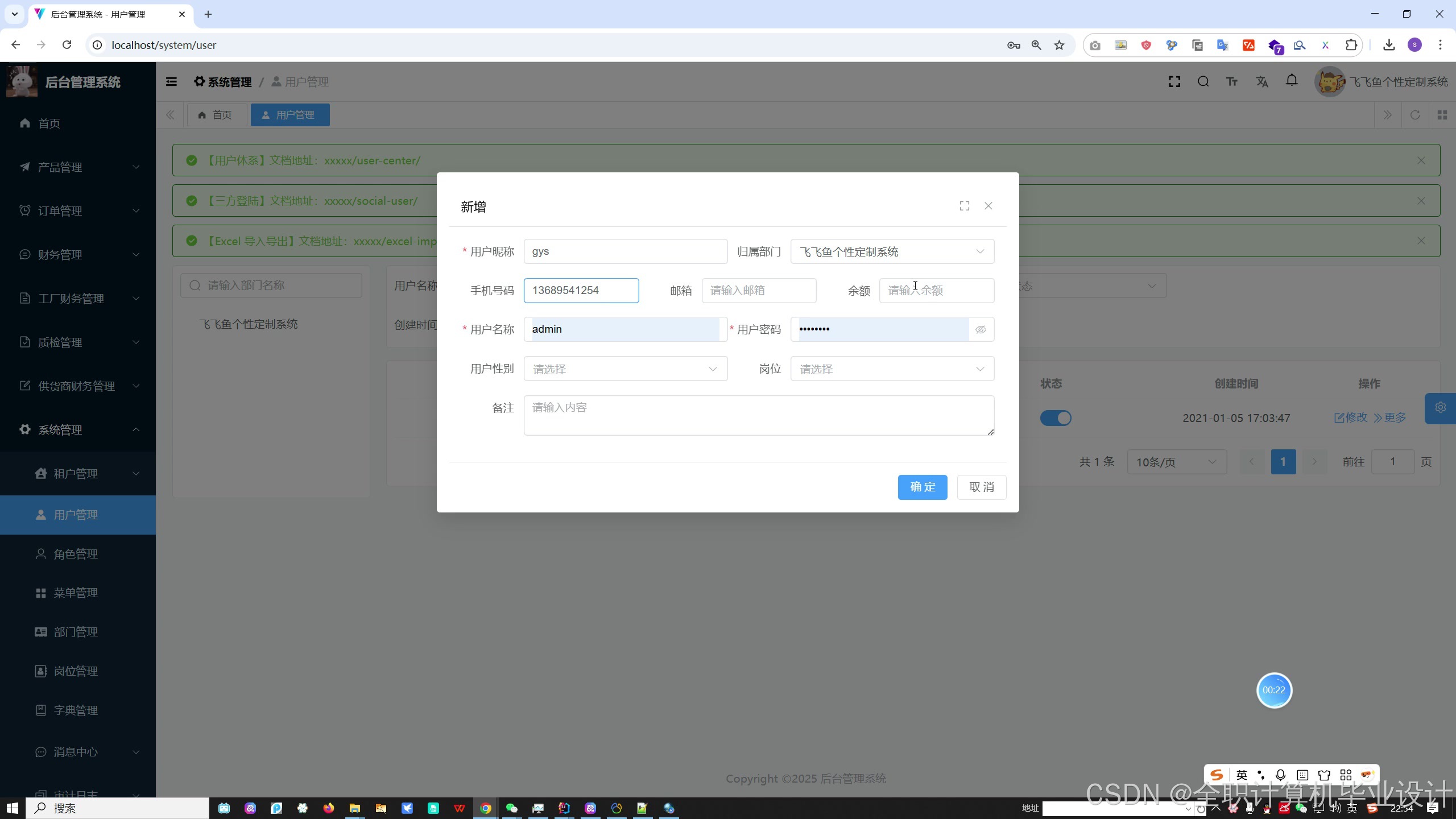Click the 确定 button
Screen dimensions: 1456x819
tap(922, 487)
